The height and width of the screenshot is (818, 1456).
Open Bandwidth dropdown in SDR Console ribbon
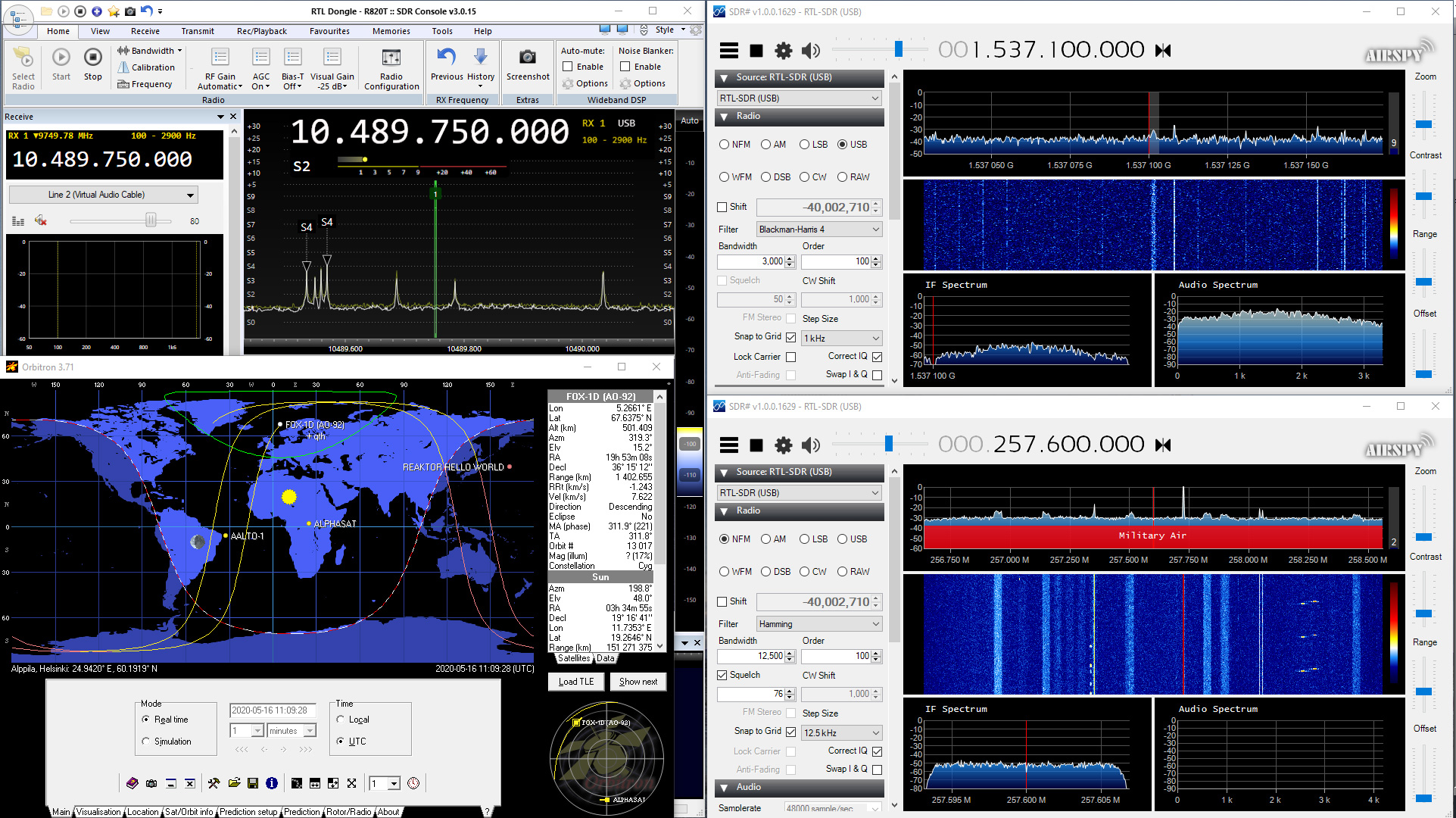(x=150, y=51)
